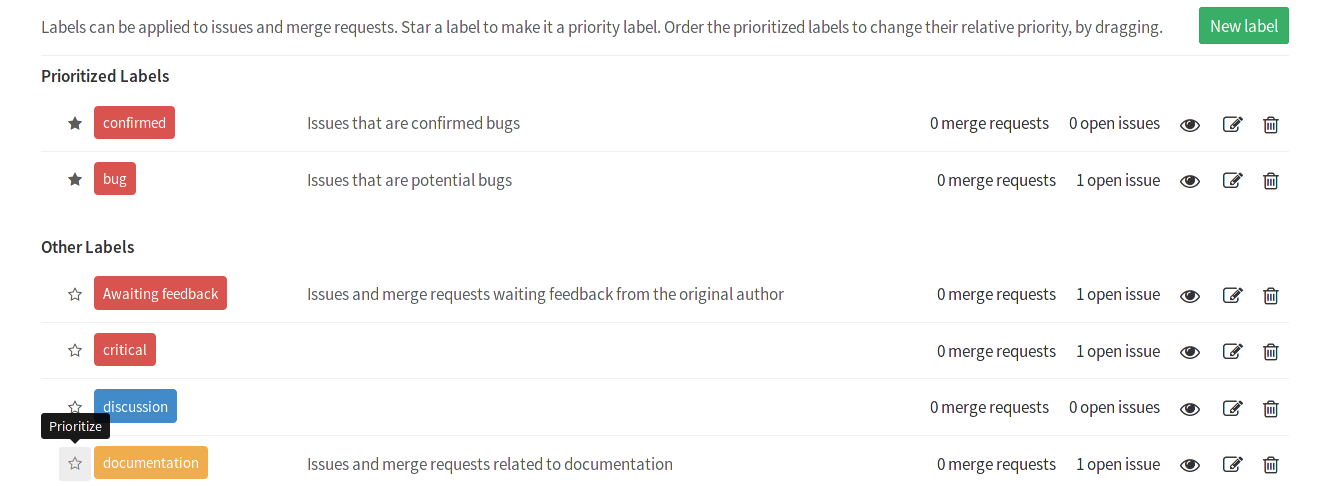Create a New label
This screenshot has height=486, width=1322.
point(1243,26)
